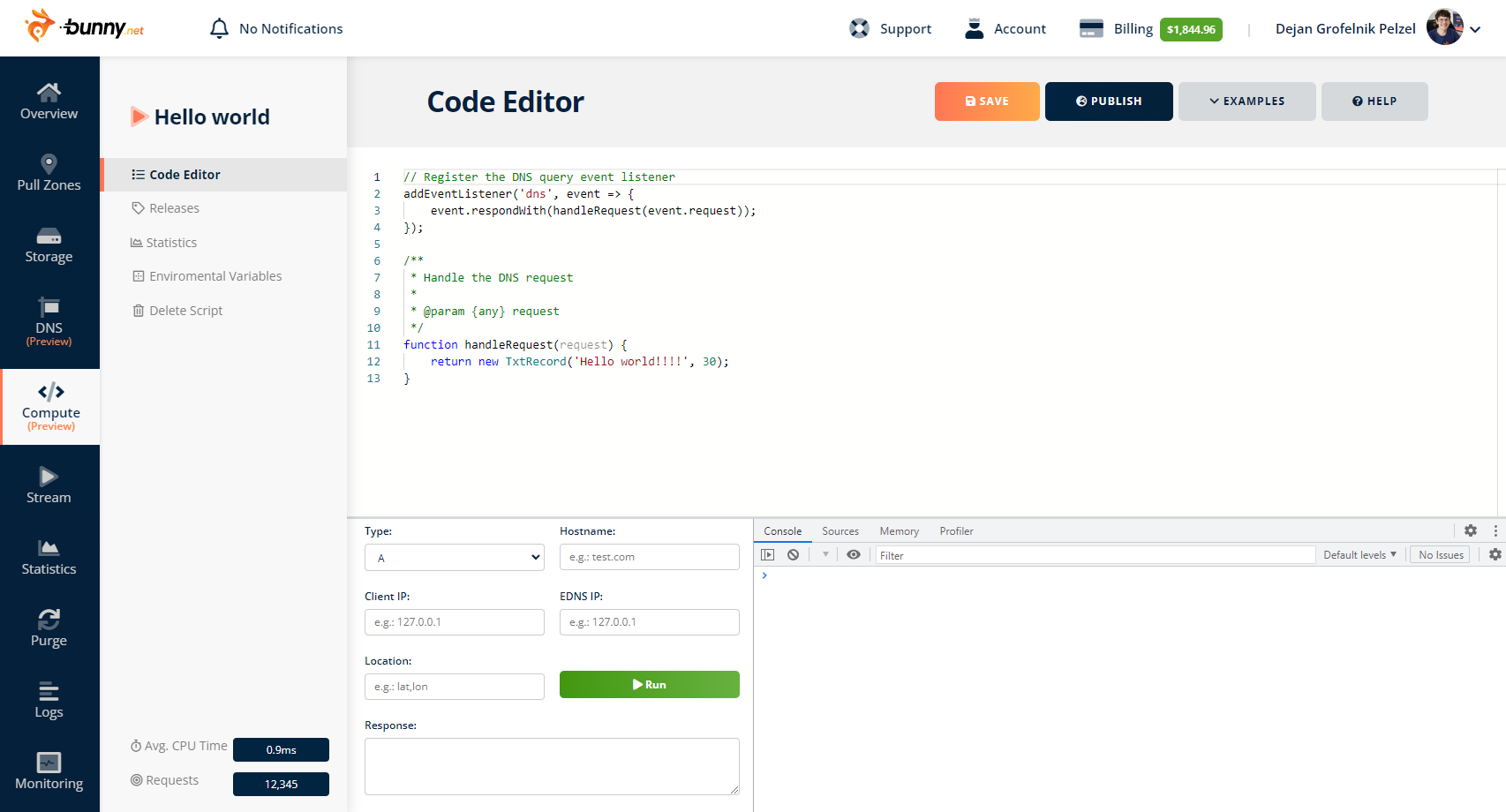
Task: Open Statistics in the main sidebar
Action: coord(49,557)
